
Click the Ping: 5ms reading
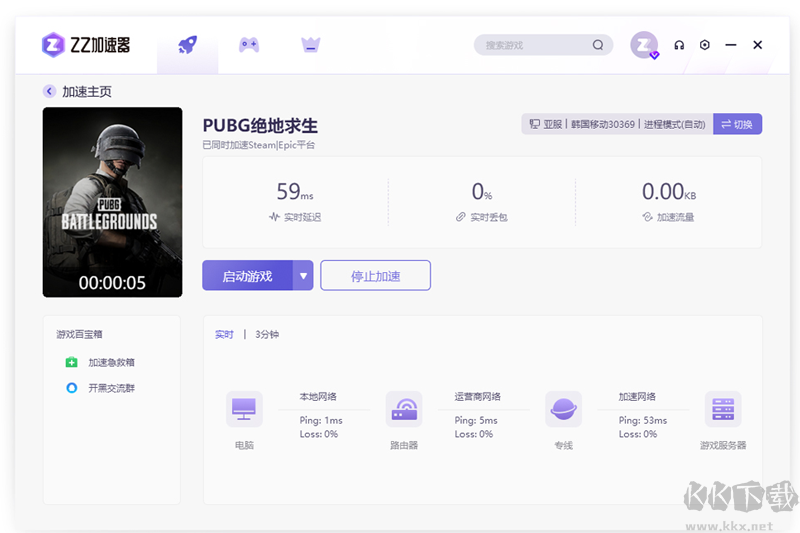(476, 420)
